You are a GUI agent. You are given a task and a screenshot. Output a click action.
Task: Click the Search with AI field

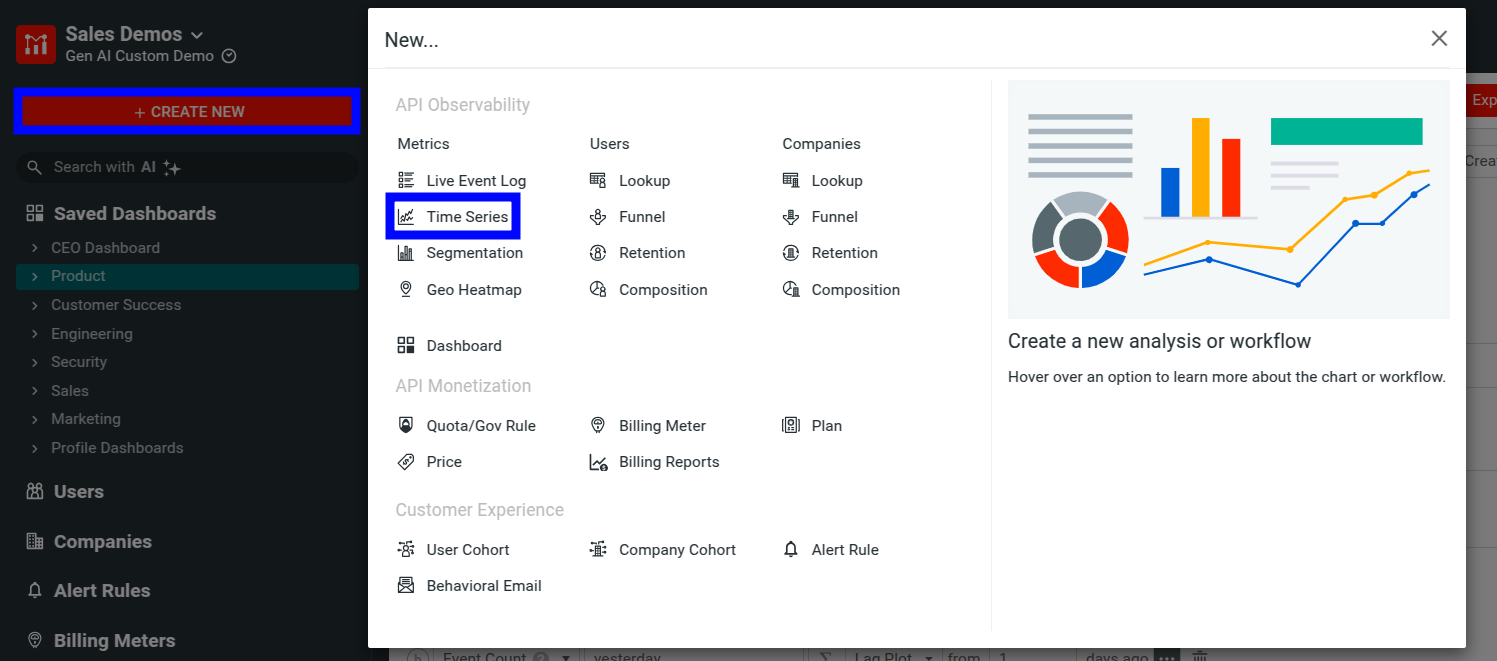187,166
